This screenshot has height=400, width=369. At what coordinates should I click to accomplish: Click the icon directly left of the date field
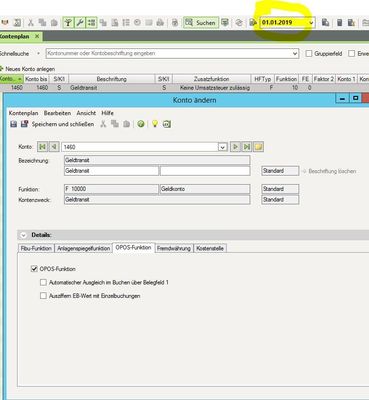tap(253, 22)
